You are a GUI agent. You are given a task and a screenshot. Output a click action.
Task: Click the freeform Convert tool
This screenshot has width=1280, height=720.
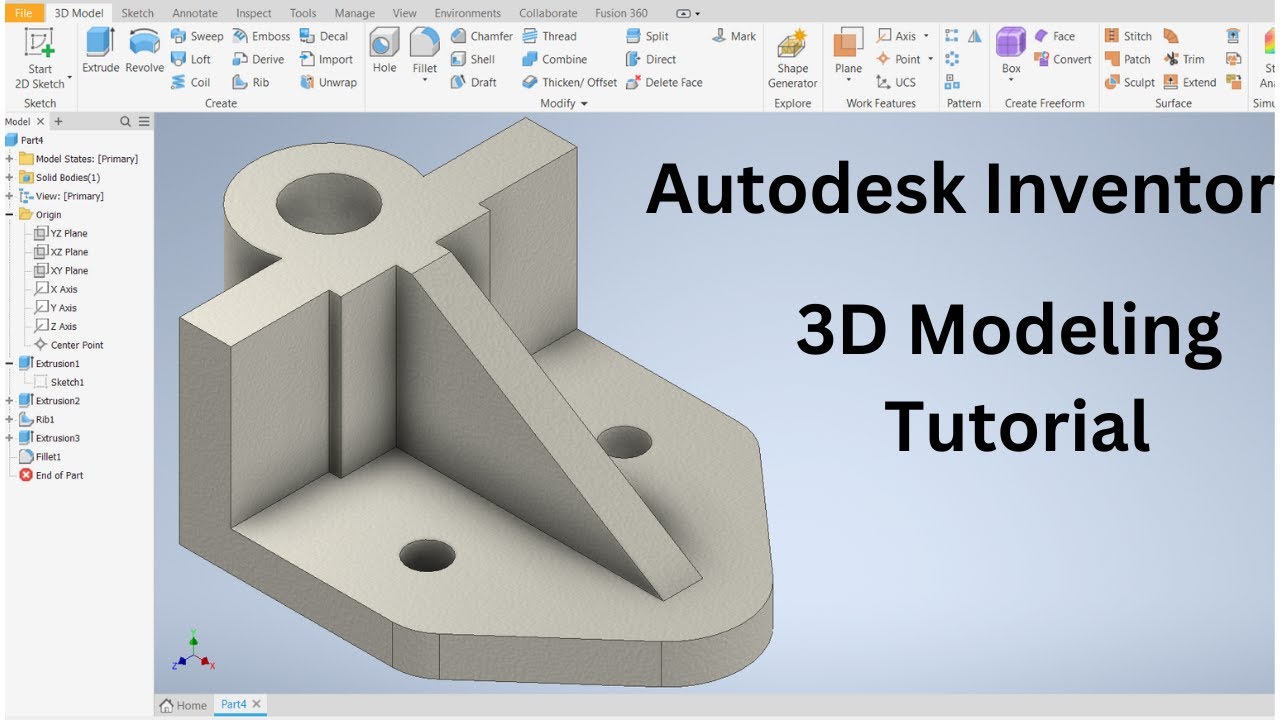pyautogui.click(x=1062, y=59)
